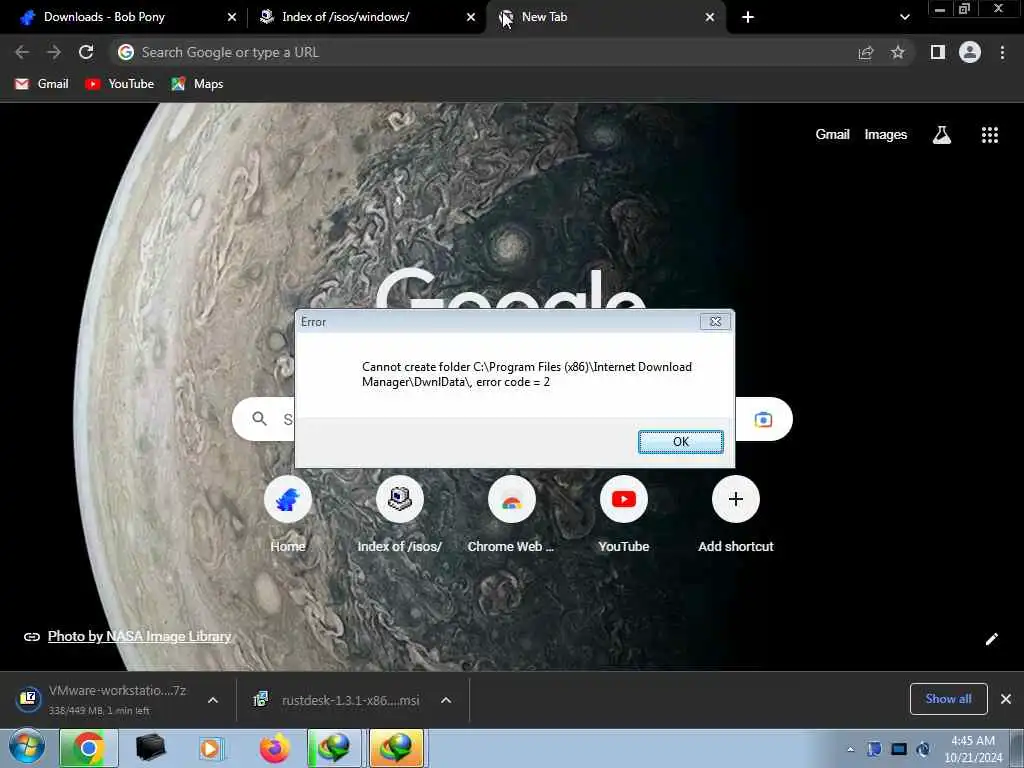Open the media player taskbar icon
Image resolution: width=1024 pixels, height=768 pixels.
[211, 748]
